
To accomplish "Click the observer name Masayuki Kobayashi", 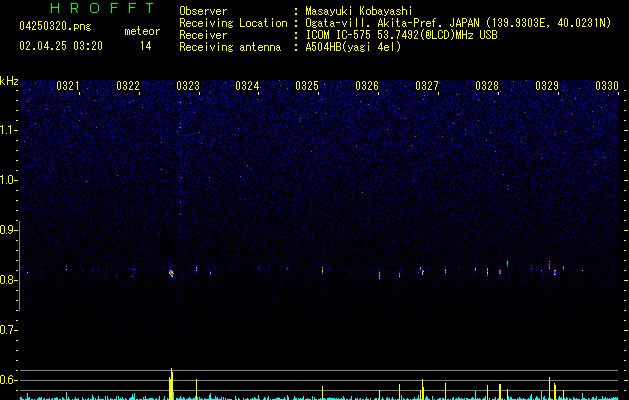I will tap(359, 11).
